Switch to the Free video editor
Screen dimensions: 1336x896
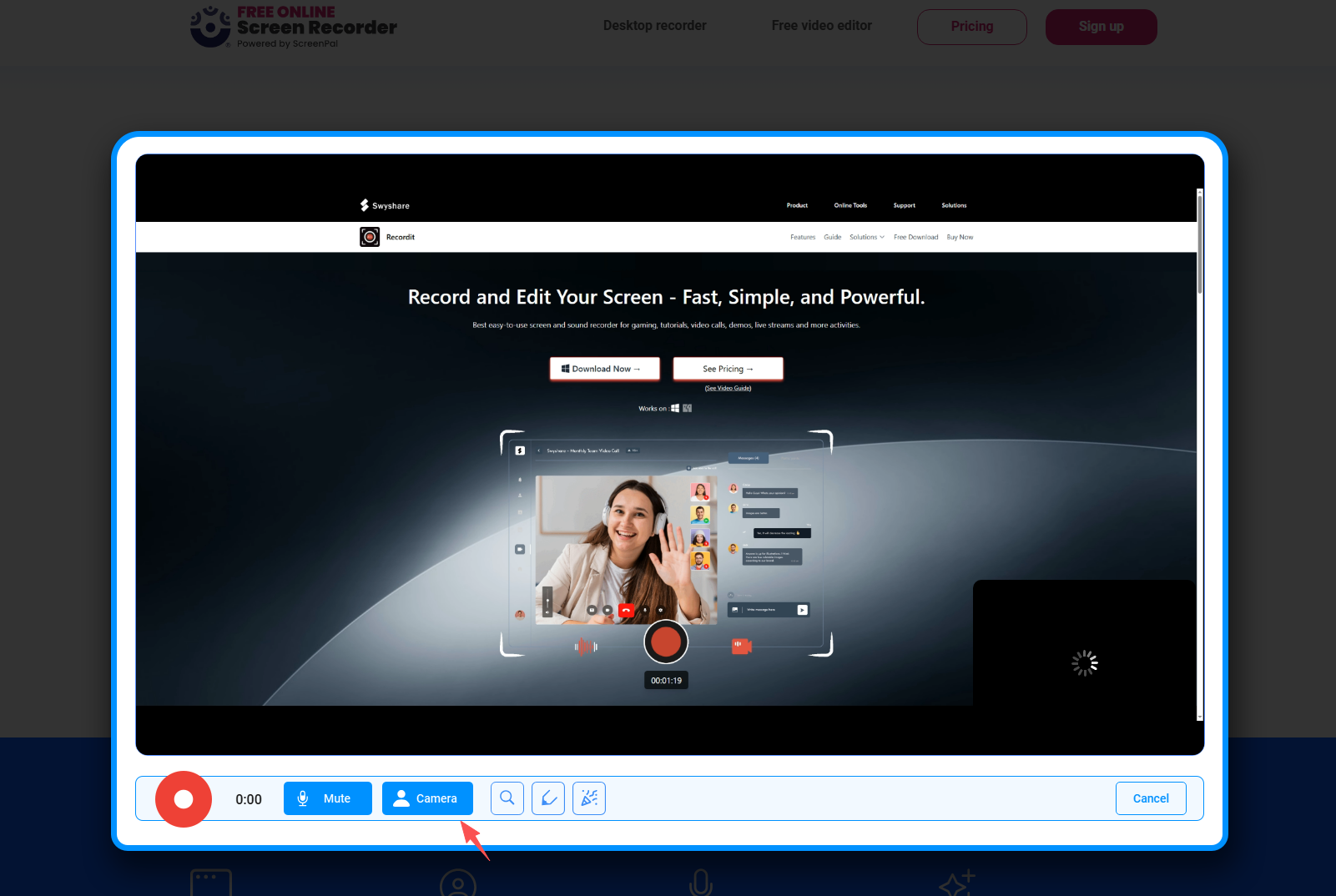click(x=821, y=26)
